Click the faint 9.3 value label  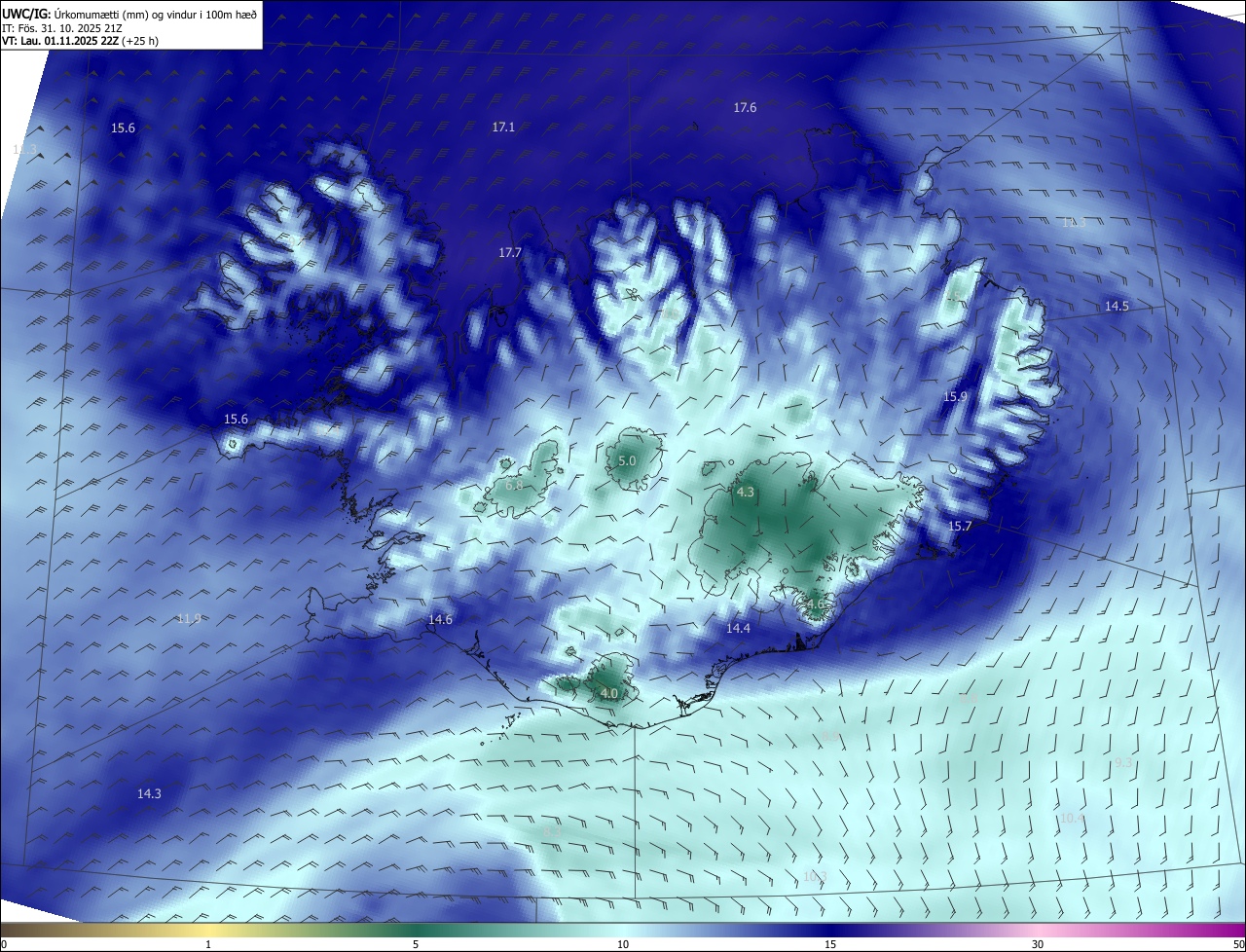[x=1122, y=763]
